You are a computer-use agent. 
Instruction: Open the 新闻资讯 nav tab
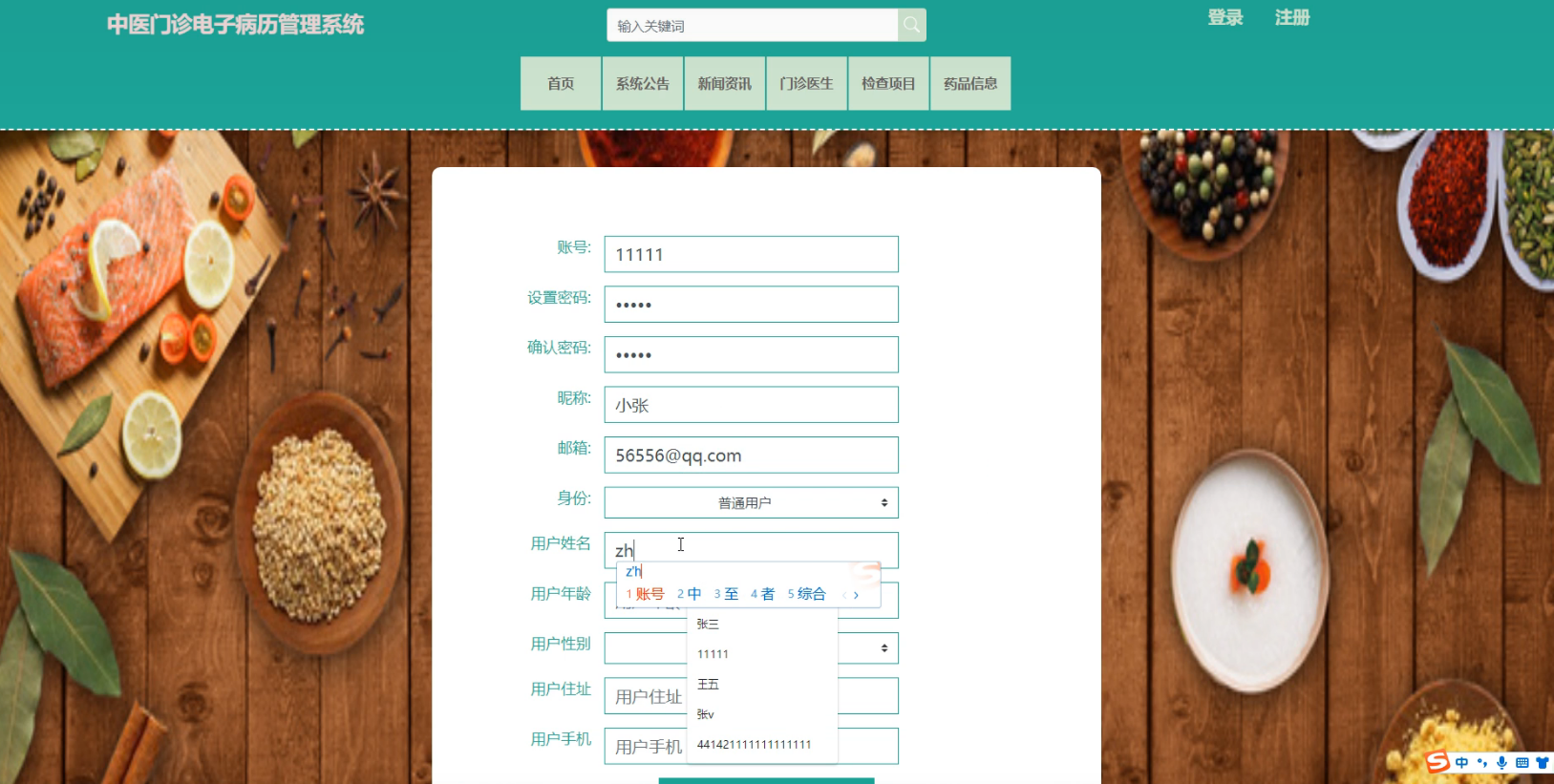(x=725, y=84)
